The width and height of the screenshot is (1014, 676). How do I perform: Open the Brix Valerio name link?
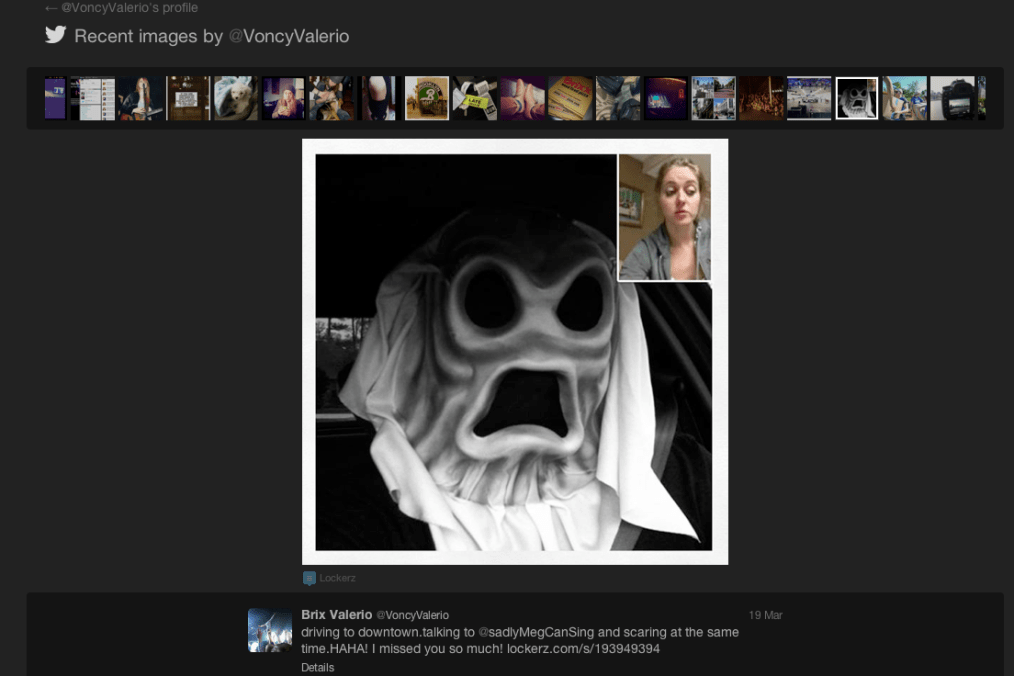pos(336,615)
